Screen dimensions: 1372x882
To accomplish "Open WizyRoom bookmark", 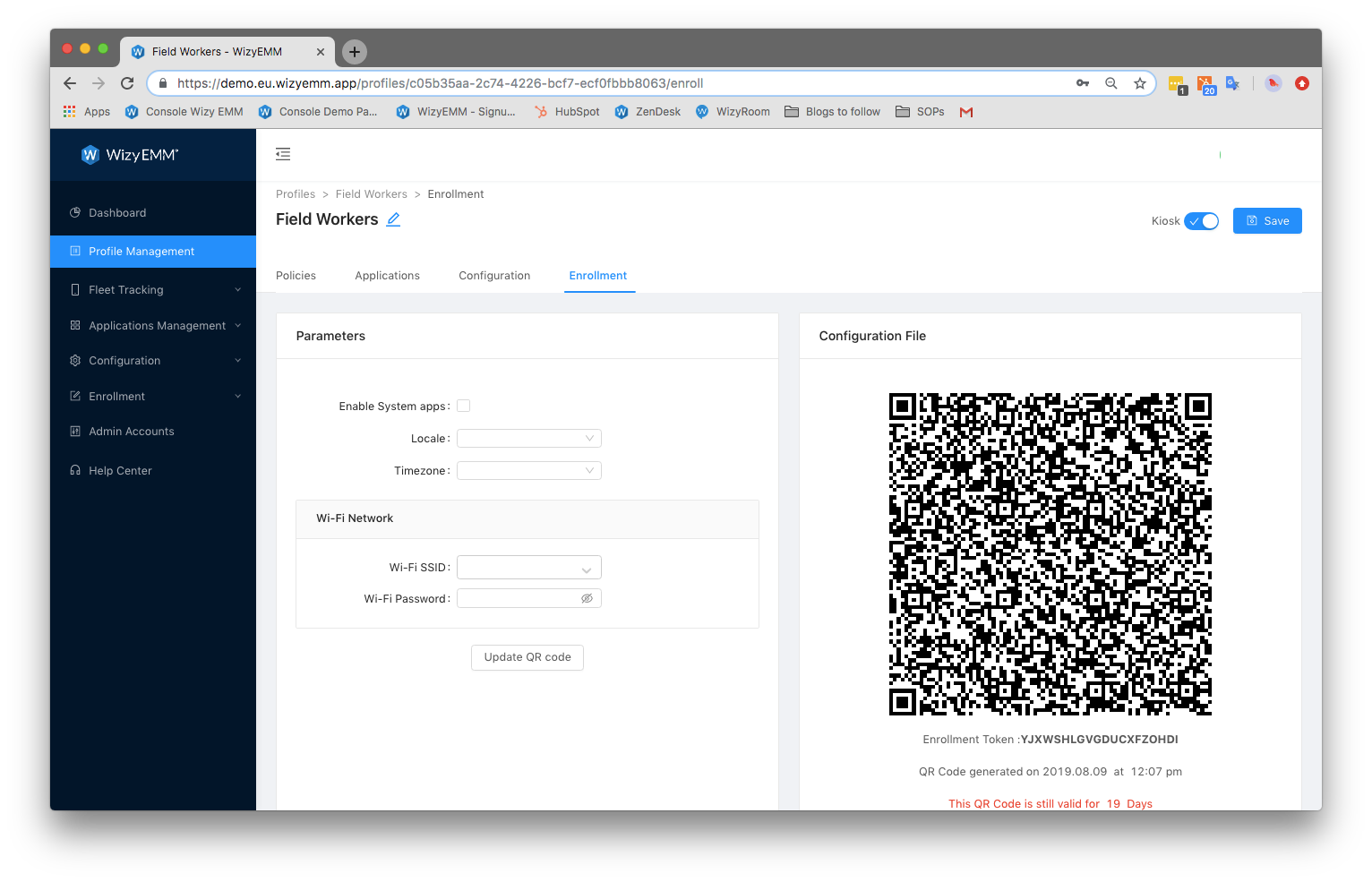I will (x=733, y=112).
